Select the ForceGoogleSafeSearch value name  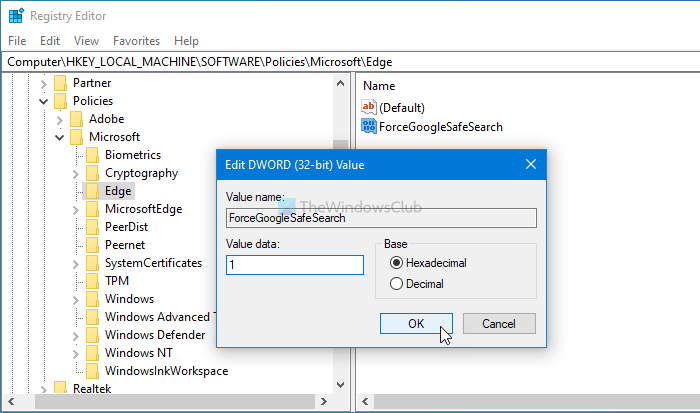click(441, 127)
